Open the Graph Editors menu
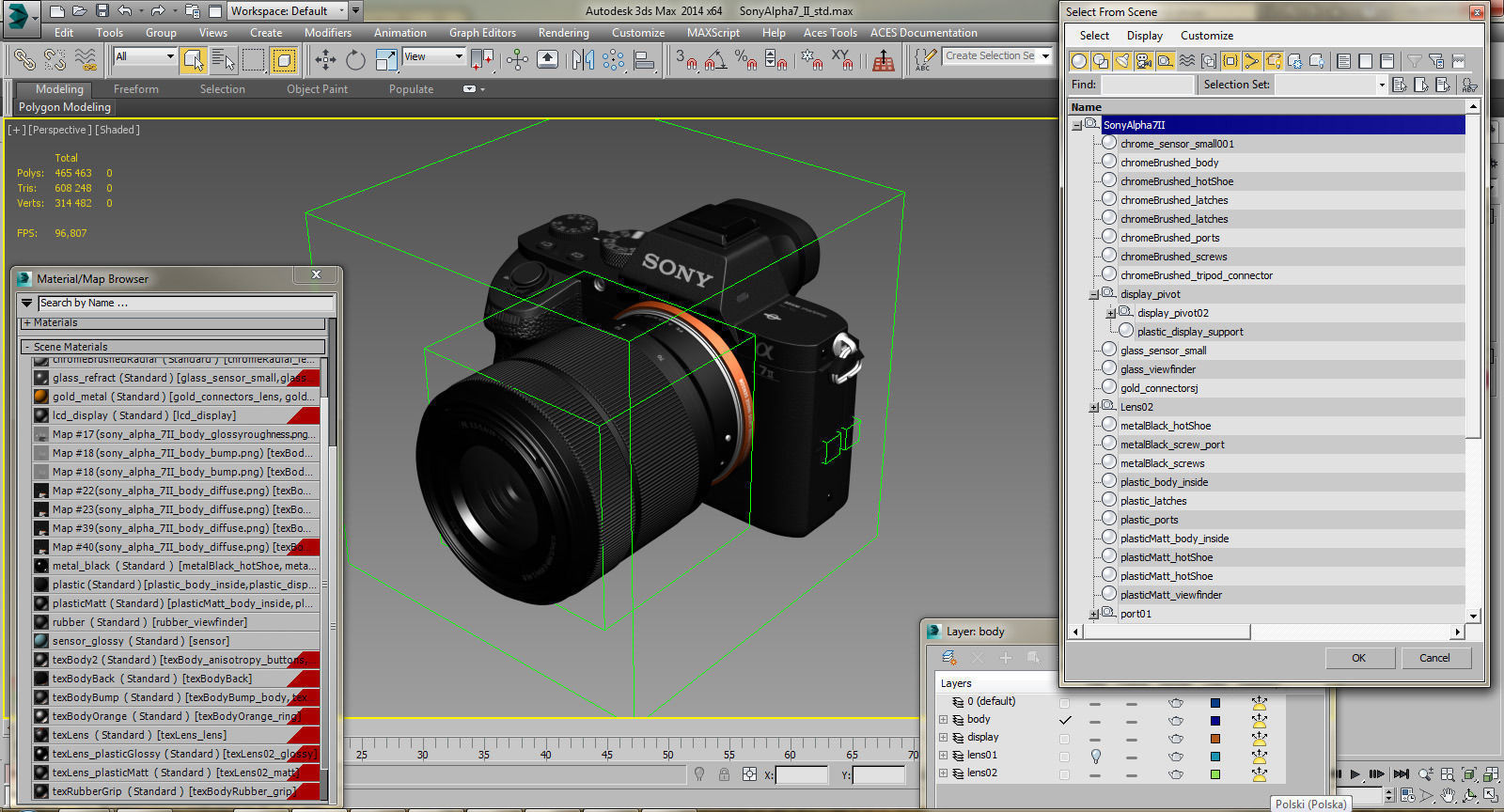Viewport: 1504px width, 812px height. (x=482, y=33)
